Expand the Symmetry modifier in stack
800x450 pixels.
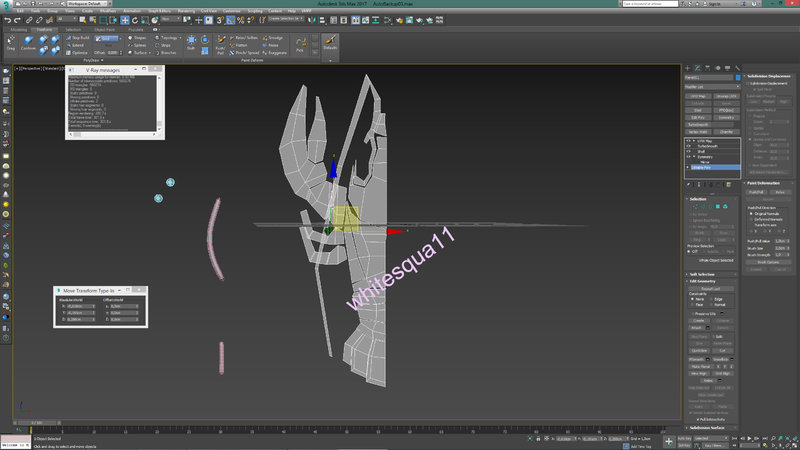tap(694, 157)
